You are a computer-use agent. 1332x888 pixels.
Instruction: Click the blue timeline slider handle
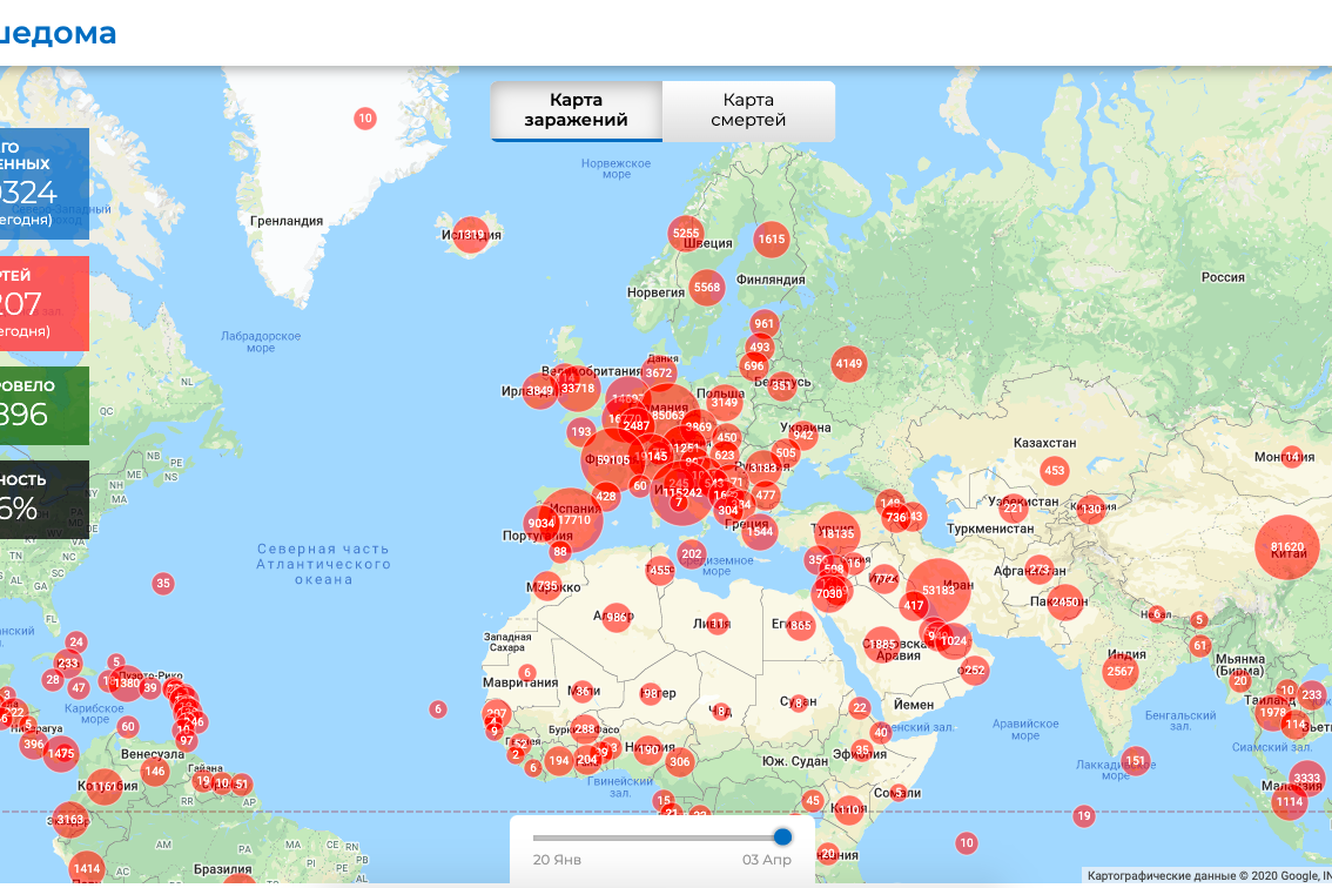point(782,836)
